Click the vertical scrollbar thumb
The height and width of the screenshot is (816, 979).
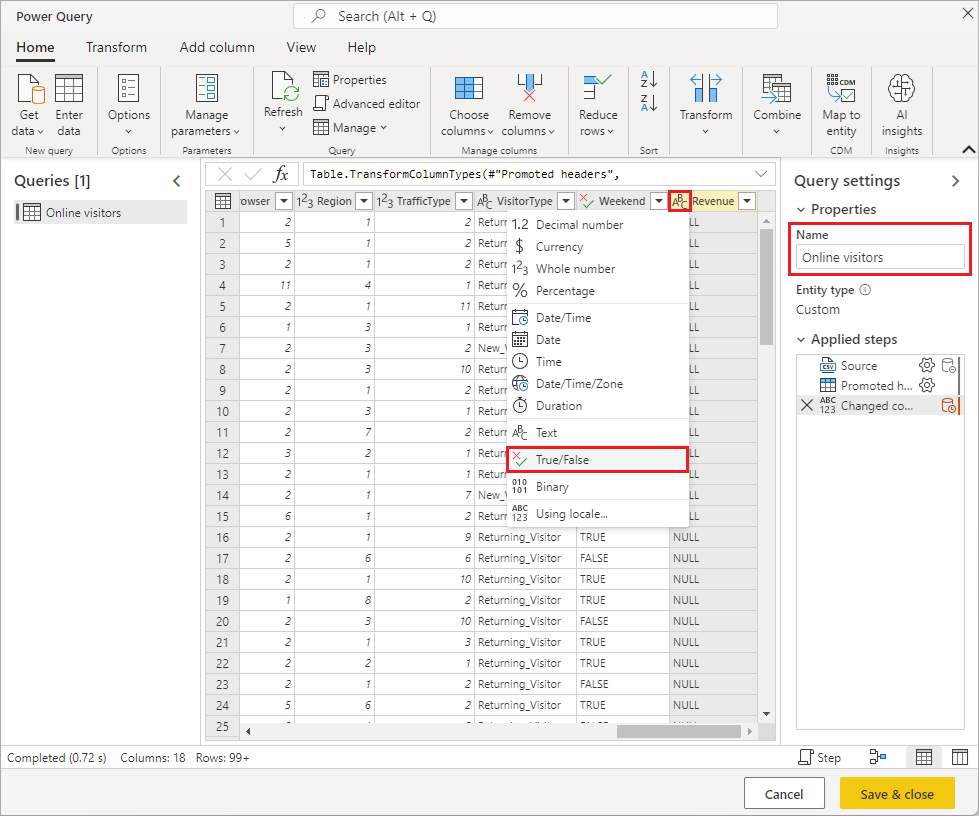766,287
